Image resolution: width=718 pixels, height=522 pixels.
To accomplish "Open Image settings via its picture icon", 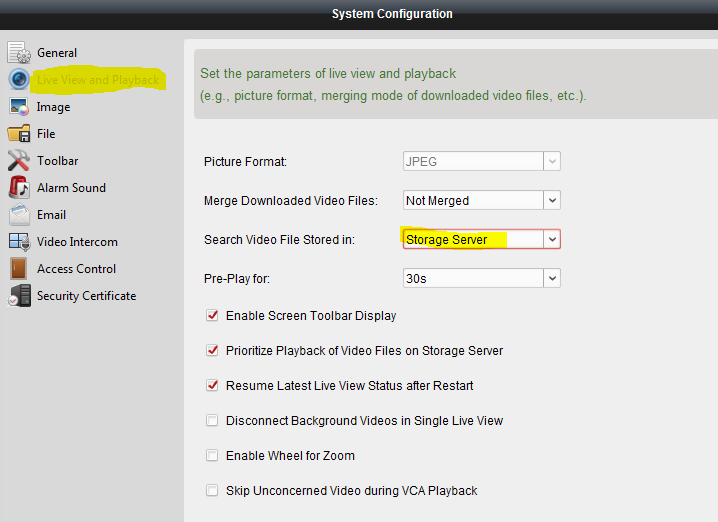I will coord(19,107).
